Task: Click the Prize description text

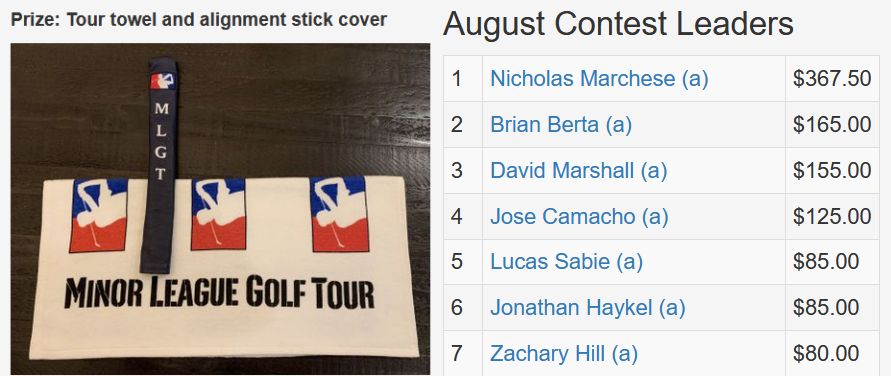Action: pyautogui.click(x=199, y=20)
